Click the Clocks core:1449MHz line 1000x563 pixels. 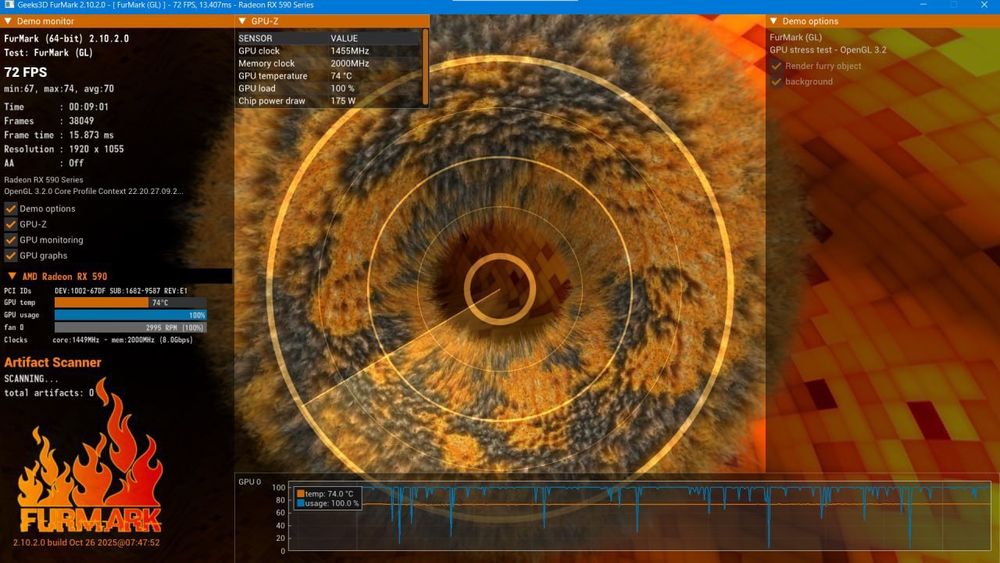(x=98, y=340)
